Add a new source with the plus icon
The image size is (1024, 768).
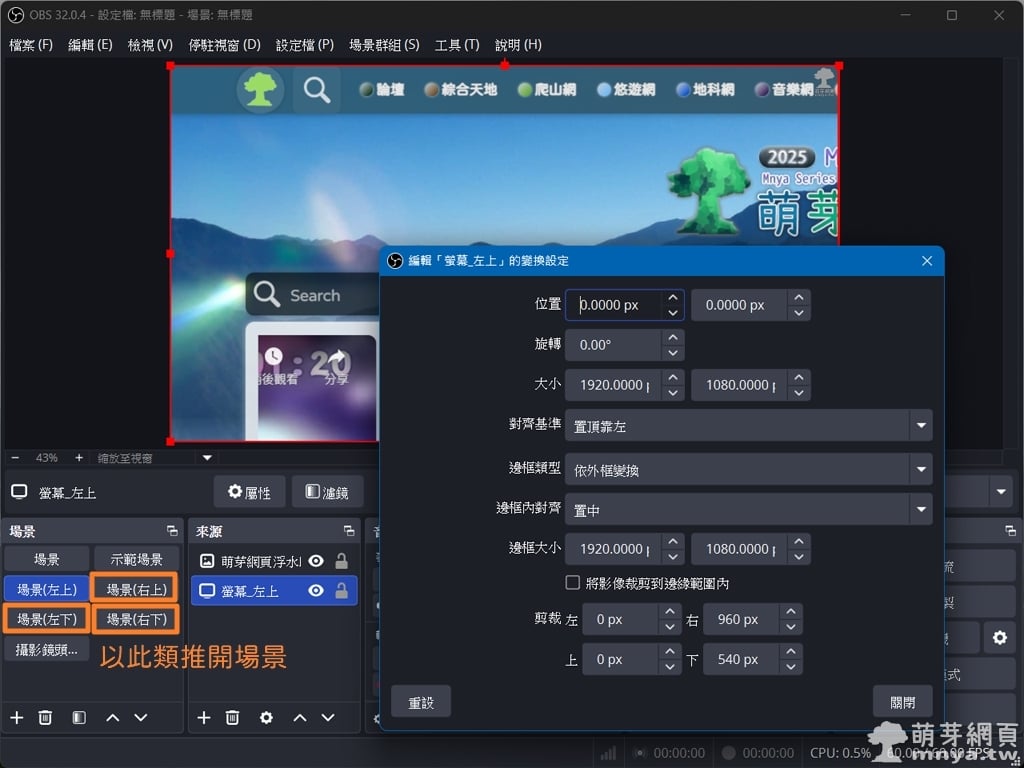pyautogui.click(x=203, y=718)
